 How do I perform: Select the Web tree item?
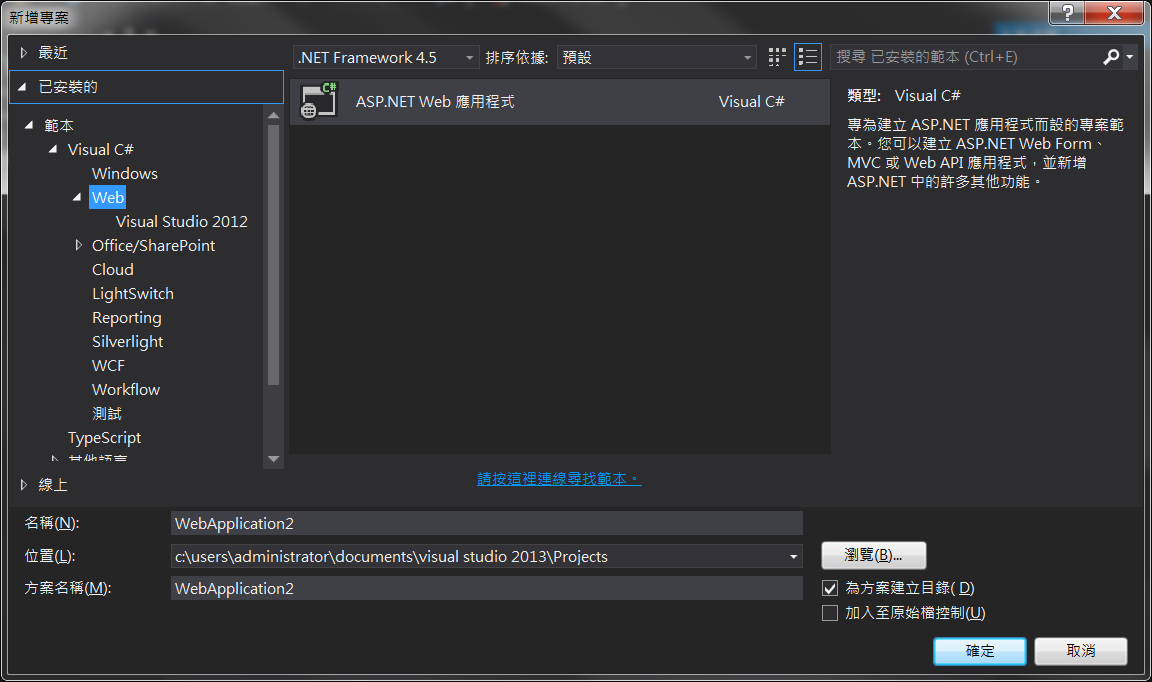(x=107, y=197)
